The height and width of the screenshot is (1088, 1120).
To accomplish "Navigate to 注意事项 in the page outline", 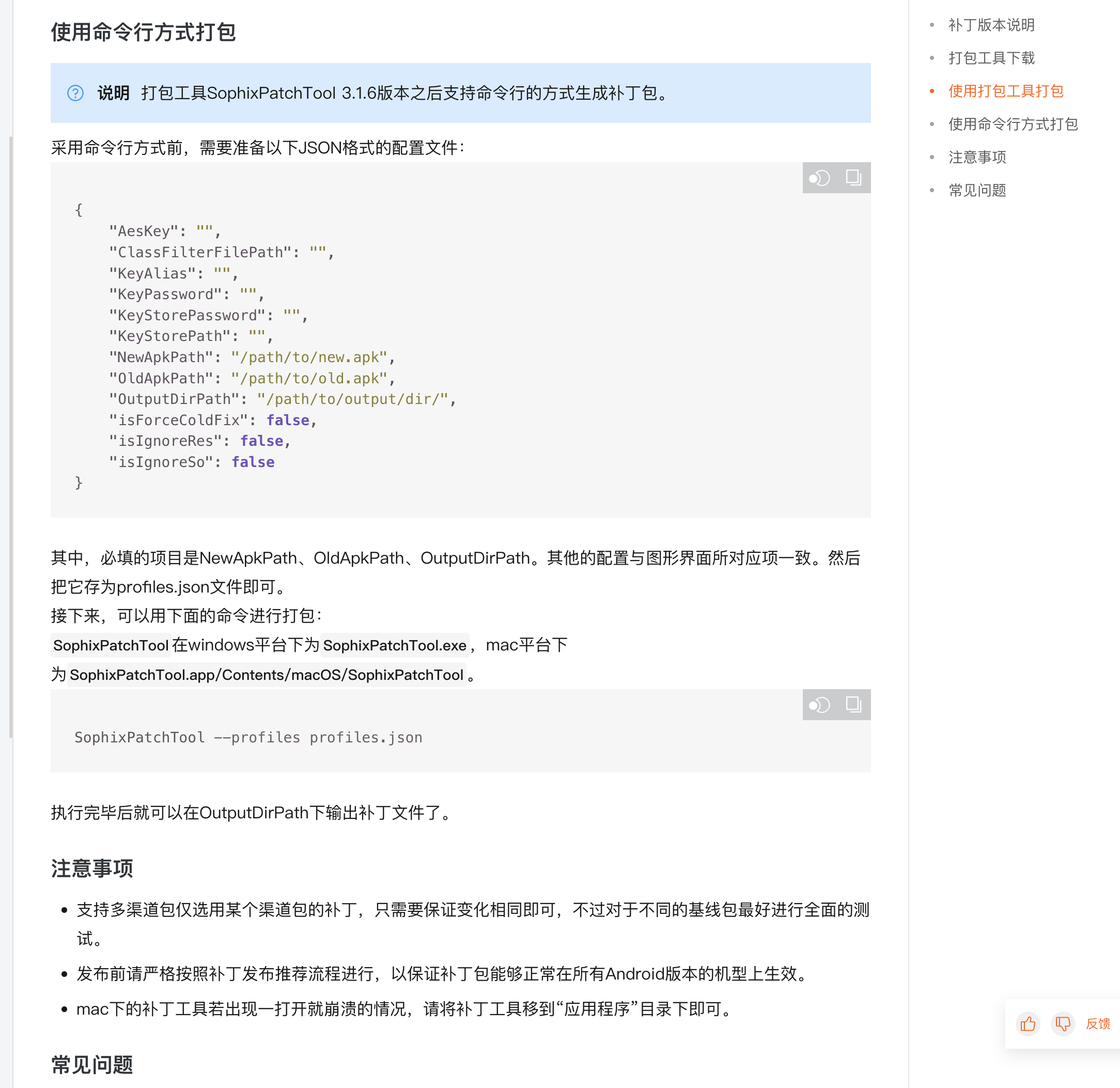I will [977, 158].
